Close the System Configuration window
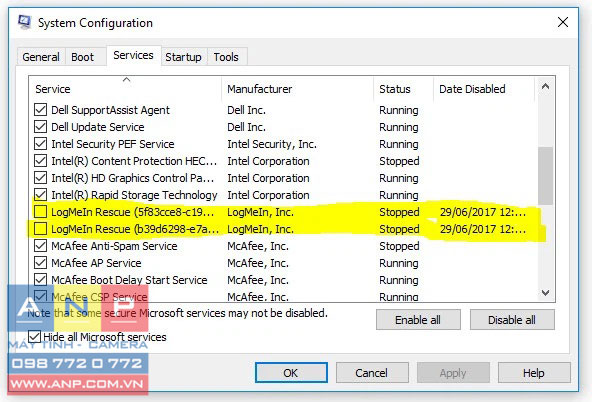 click(563, 22)
